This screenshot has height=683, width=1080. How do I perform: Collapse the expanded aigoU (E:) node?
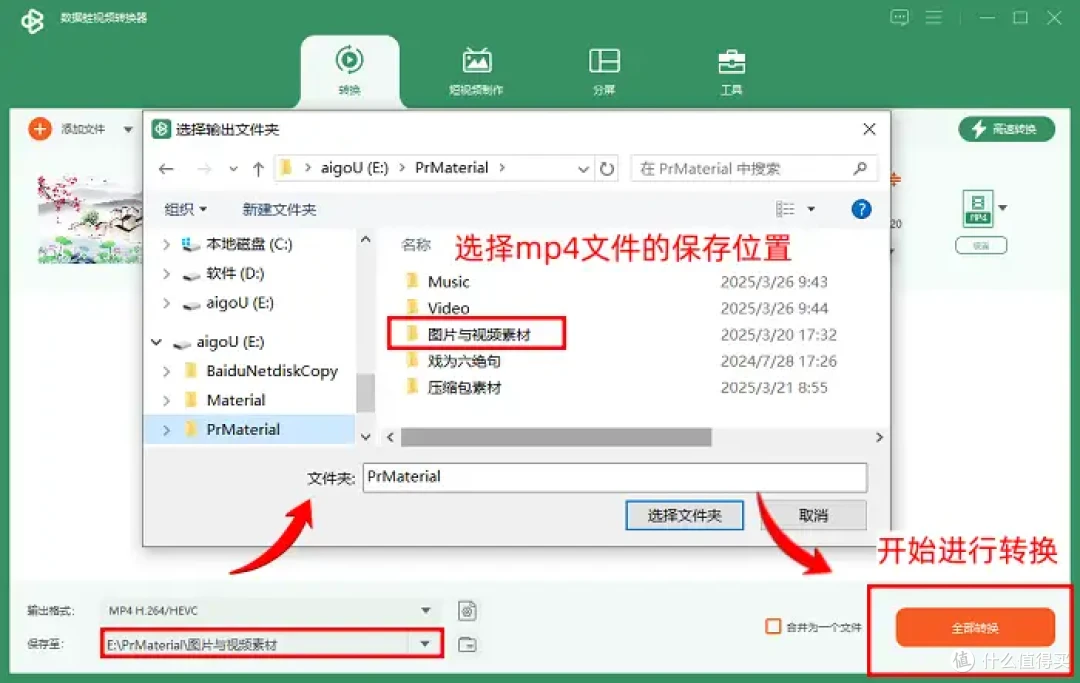click(157, 342)
